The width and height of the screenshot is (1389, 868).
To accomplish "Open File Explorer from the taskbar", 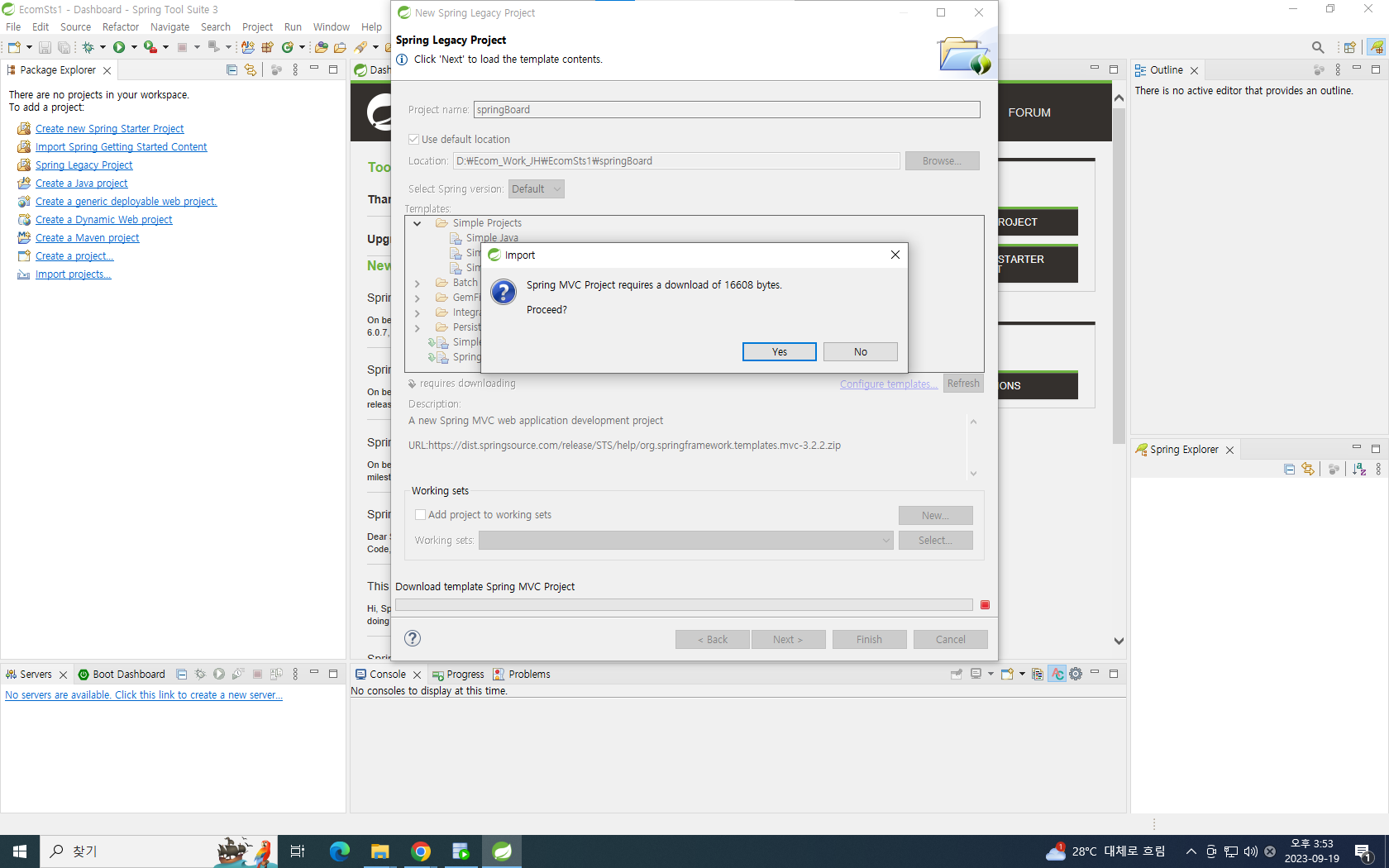I will coord(380,851).
